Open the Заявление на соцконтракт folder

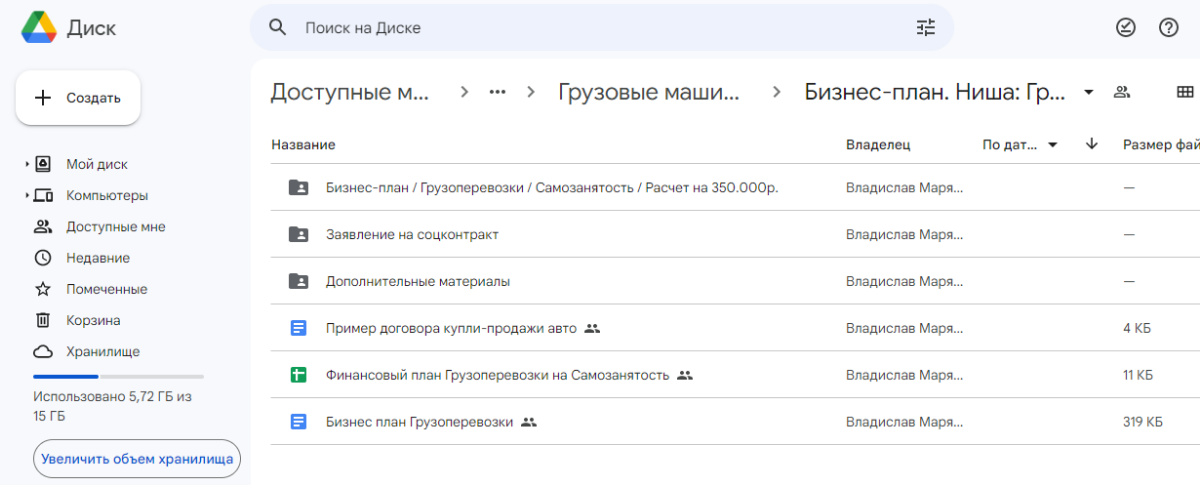pyautogui.click(x=412, y=235)
